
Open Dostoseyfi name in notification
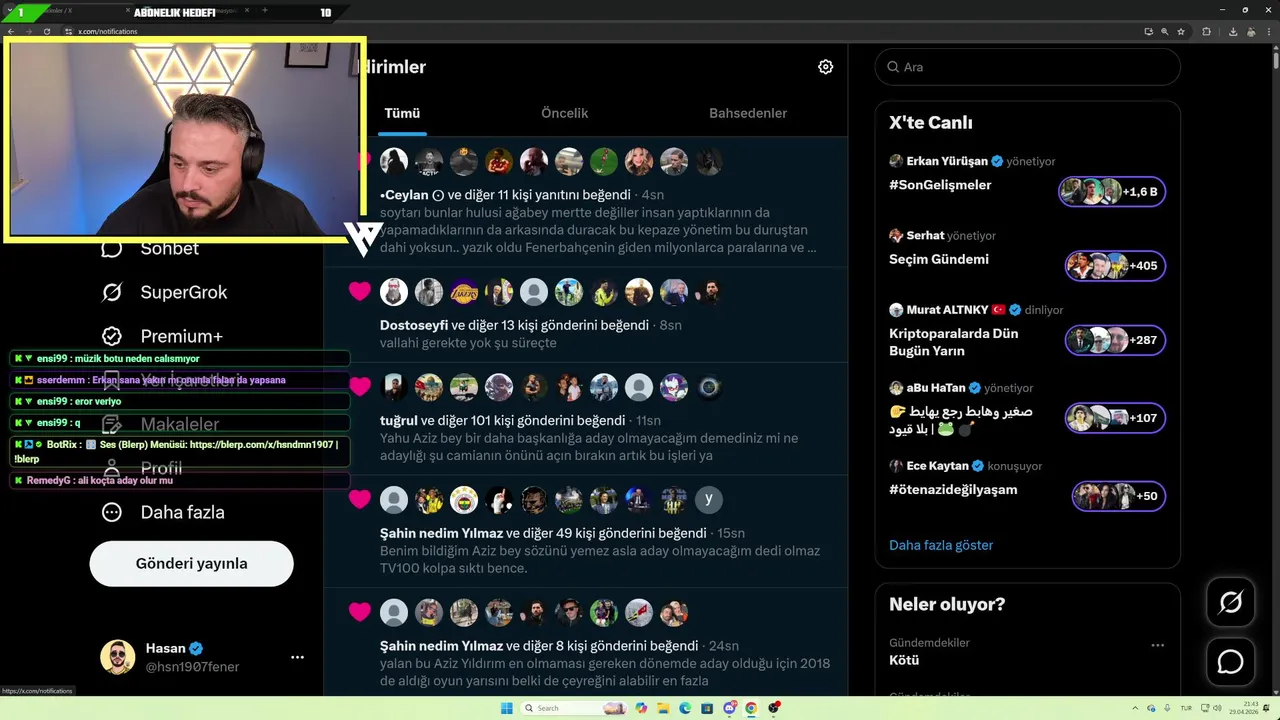pos(414,325)
